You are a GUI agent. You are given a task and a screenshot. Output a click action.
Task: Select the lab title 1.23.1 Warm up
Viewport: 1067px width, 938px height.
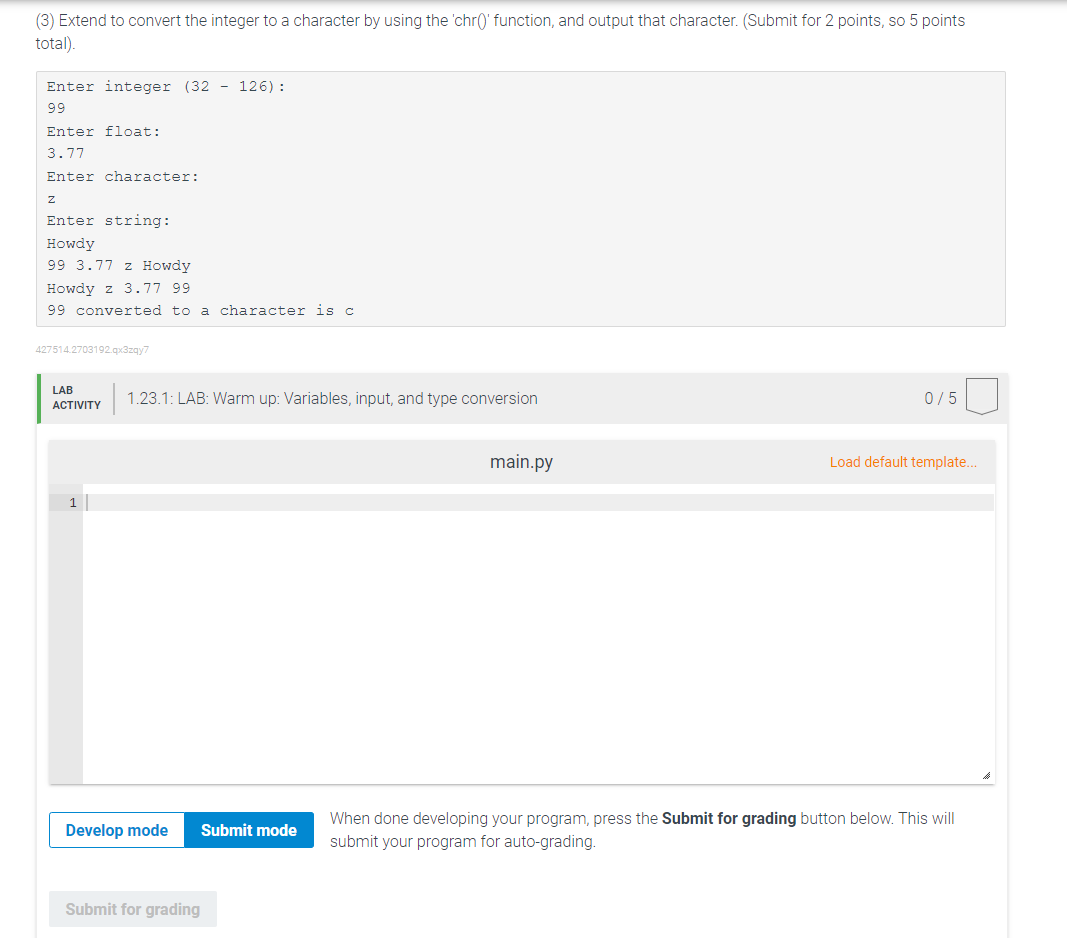tap(332, 397)
